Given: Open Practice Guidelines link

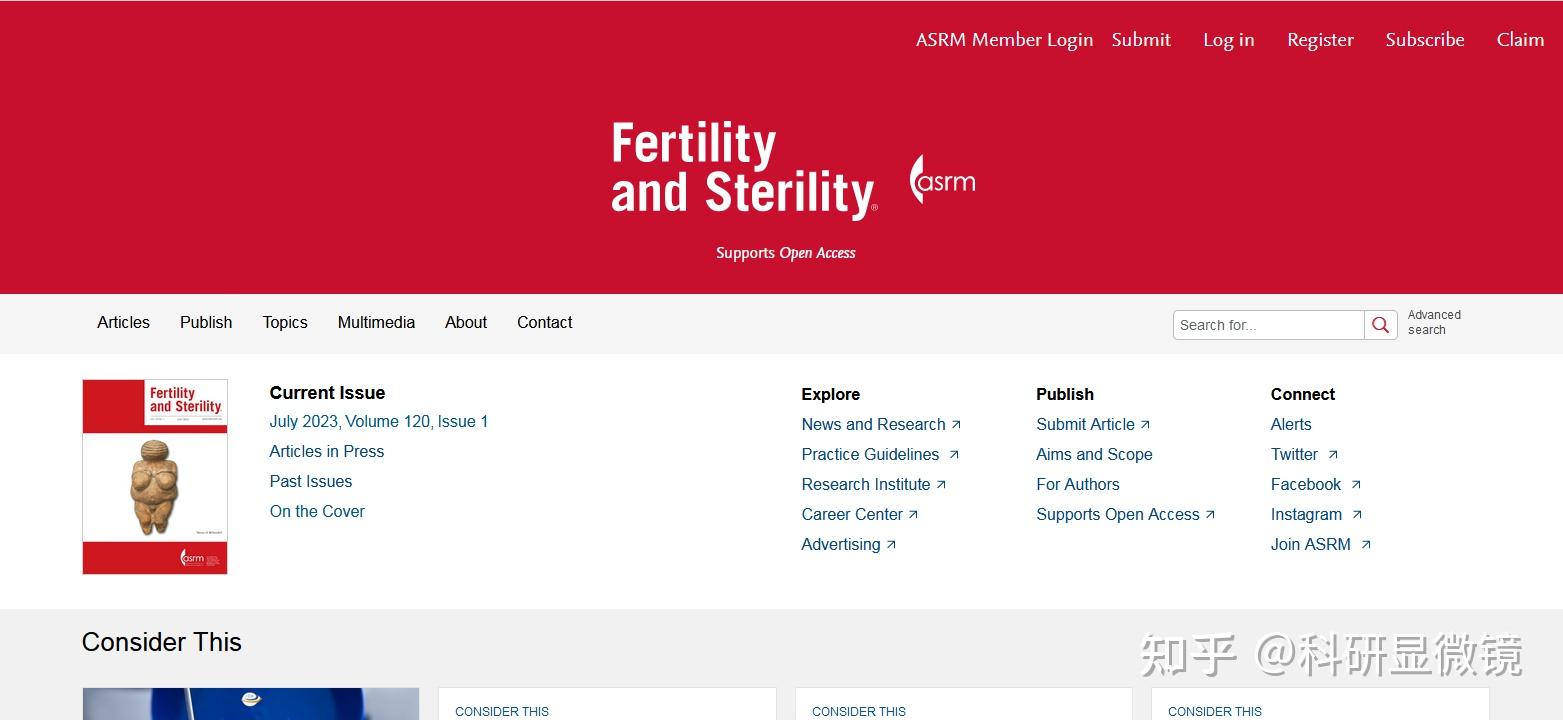Looking at the screenshot, I should tap(880, 454).
